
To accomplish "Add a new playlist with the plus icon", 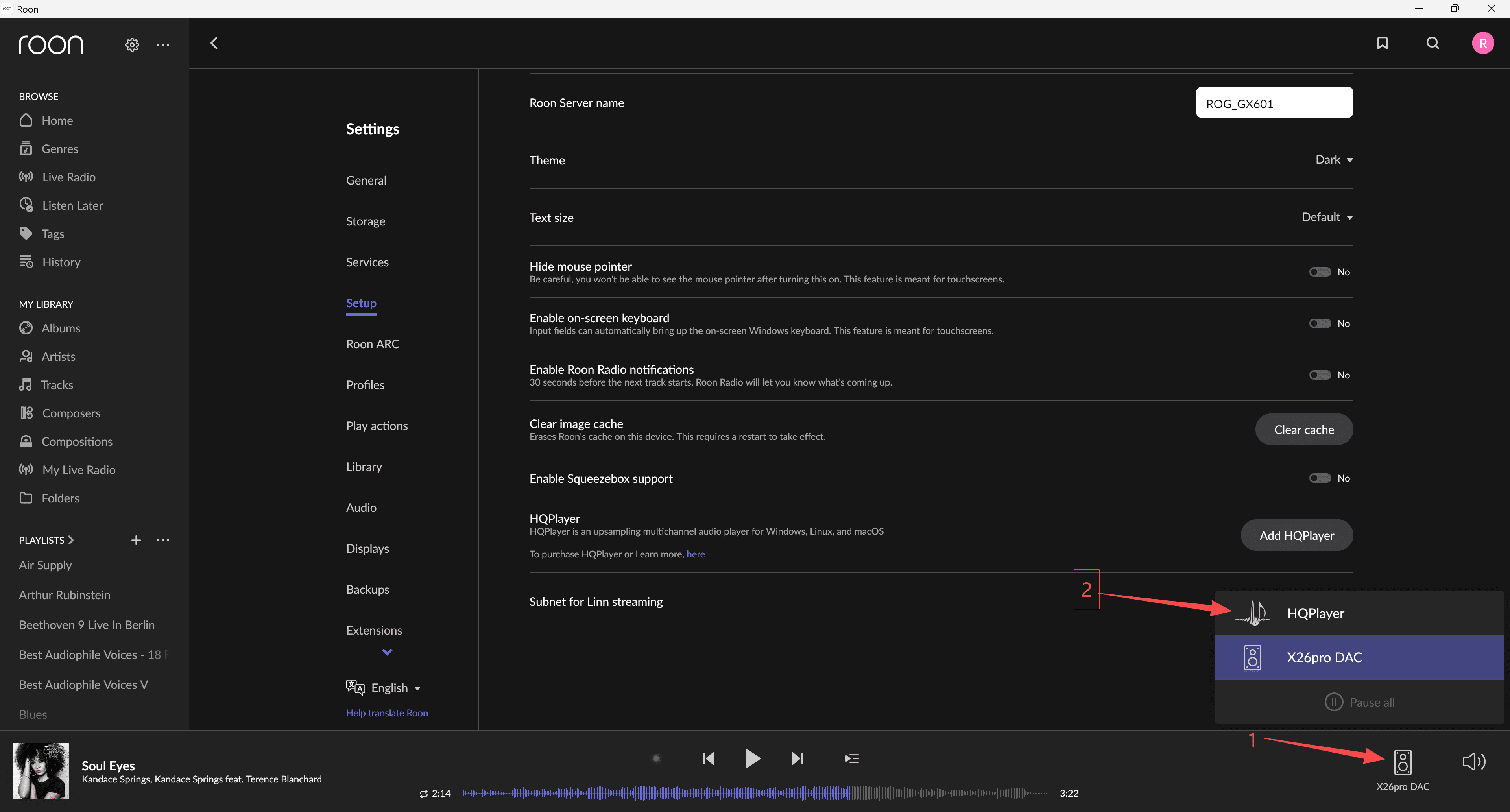I will pyautogui.click(x=136, y=540).
